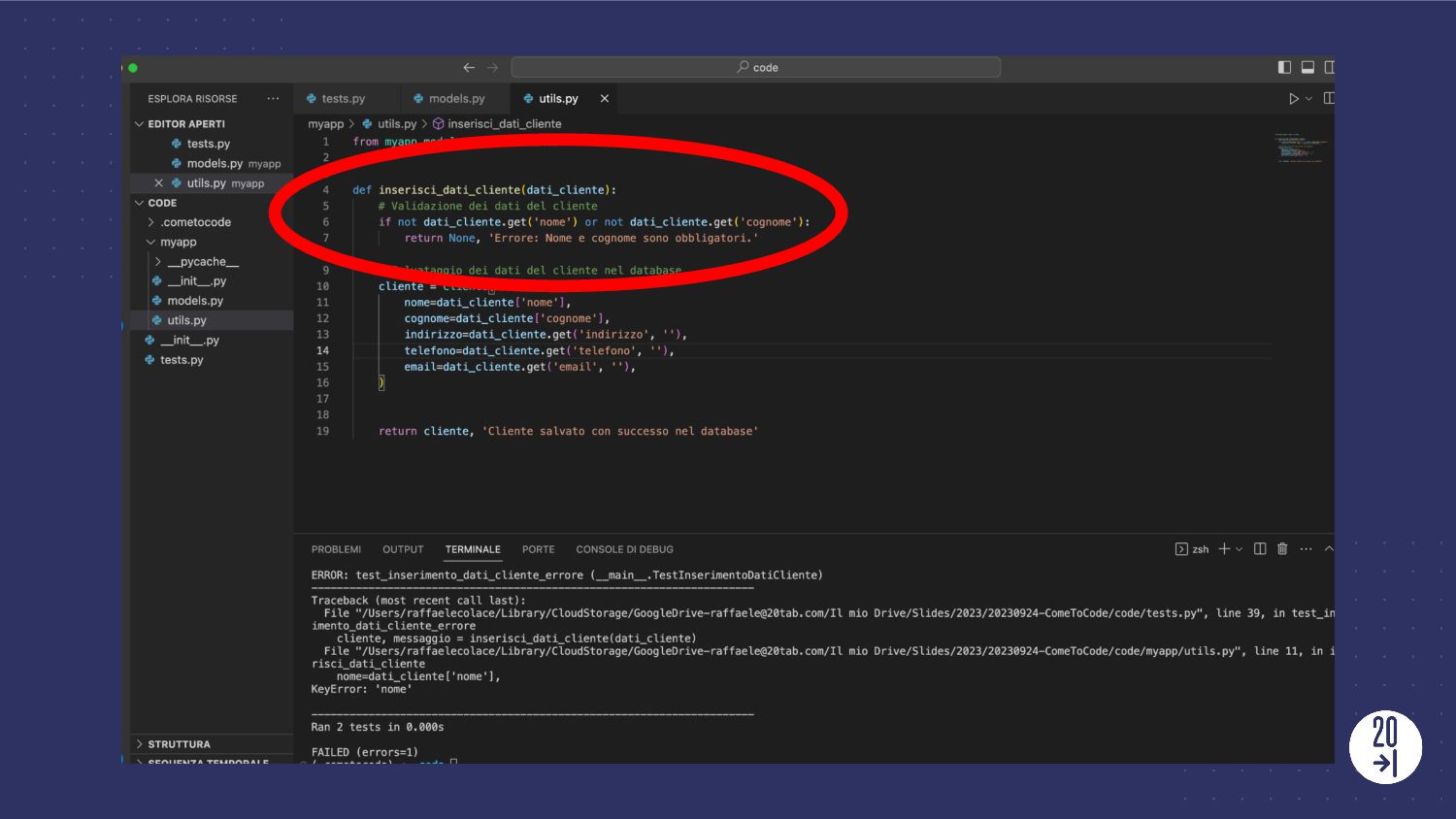Select utils.py in the file tree
The width and height of the screenshot is (1456, 819).
(x=186, y=320)
